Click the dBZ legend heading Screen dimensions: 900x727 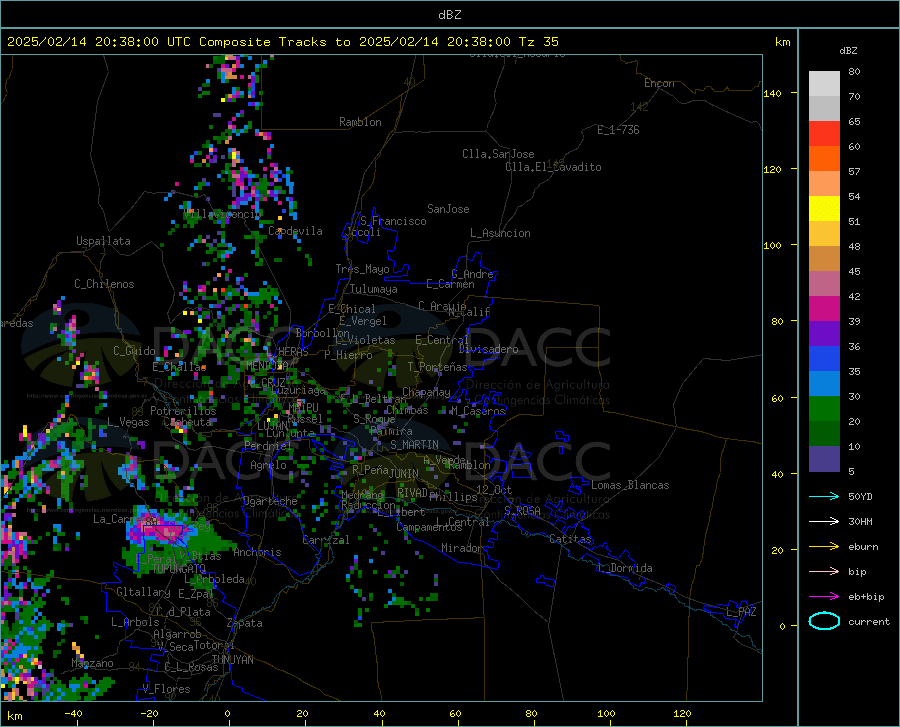pyautogui.click(x=848, y=51)
